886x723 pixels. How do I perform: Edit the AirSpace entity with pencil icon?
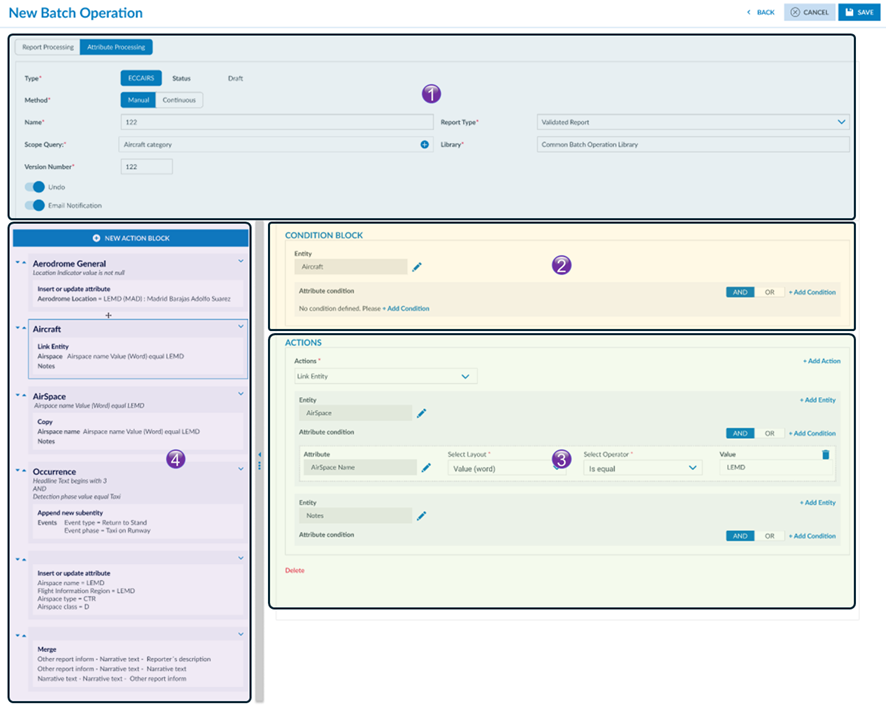421,413
